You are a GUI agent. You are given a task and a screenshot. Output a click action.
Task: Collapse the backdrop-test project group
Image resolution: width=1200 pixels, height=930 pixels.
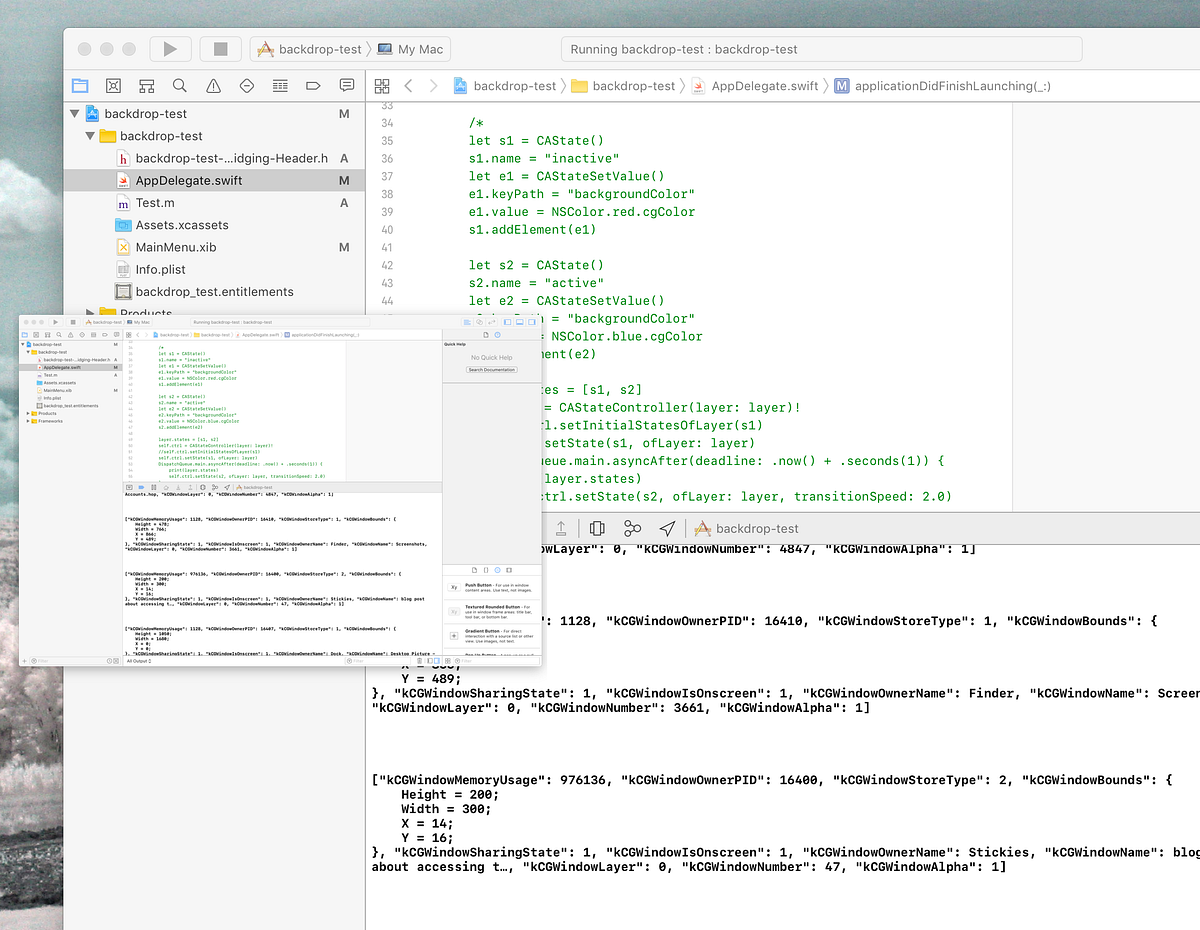pyautogui.click(x=74, y=113)
